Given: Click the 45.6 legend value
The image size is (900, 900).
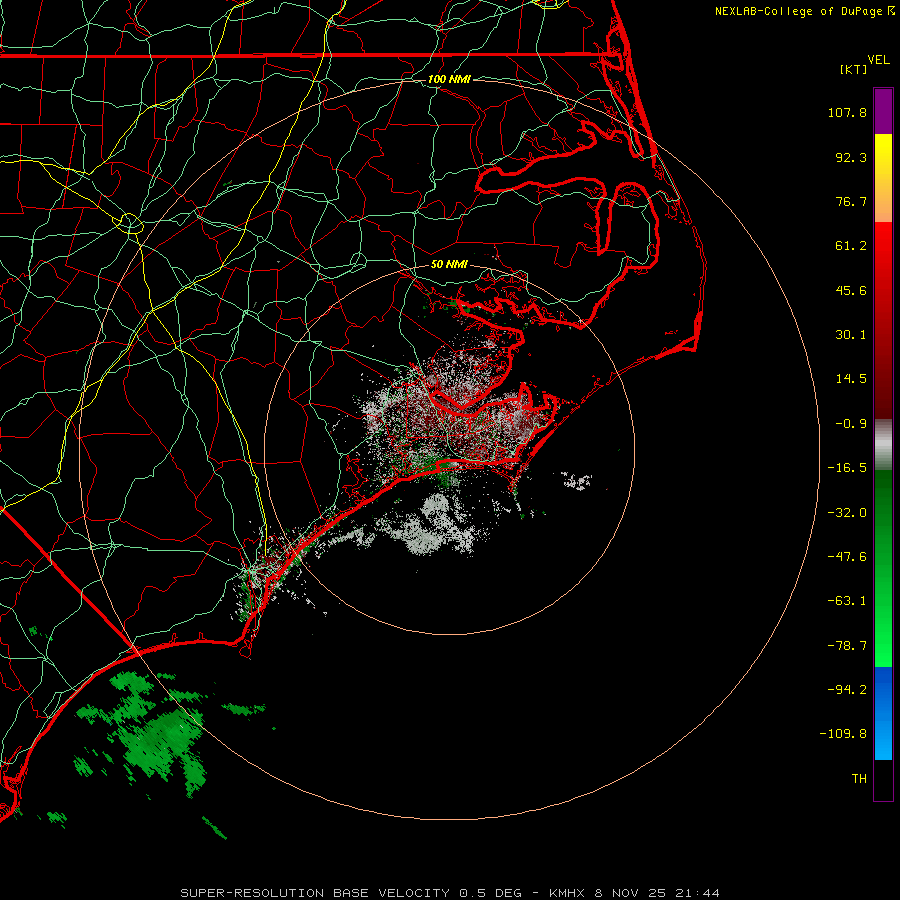Looking at the screenshot, I should (x=851, y=290).
